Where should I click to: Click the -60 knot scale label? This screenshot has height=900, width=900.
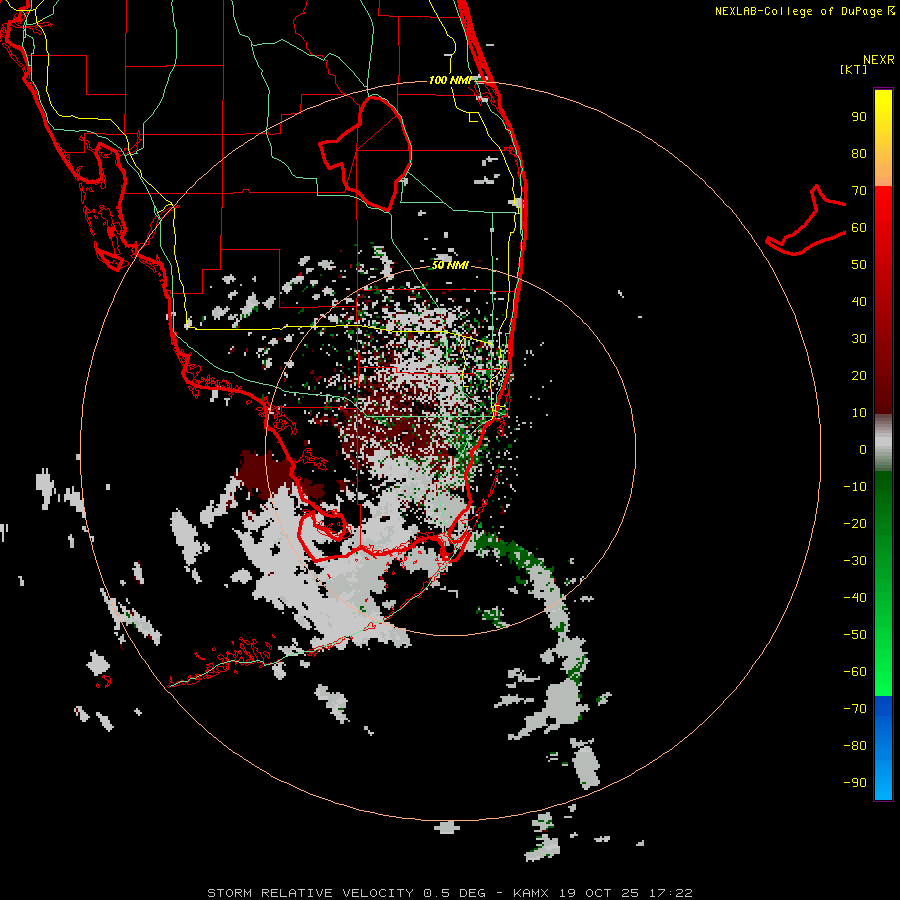click(855, 672)
